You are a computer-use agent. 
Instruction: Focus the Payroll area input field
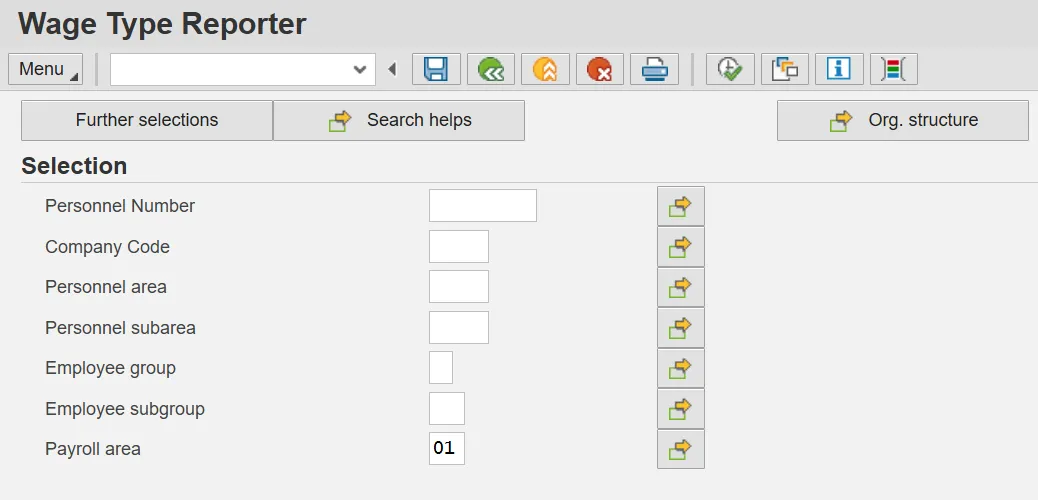pos(446,449)
